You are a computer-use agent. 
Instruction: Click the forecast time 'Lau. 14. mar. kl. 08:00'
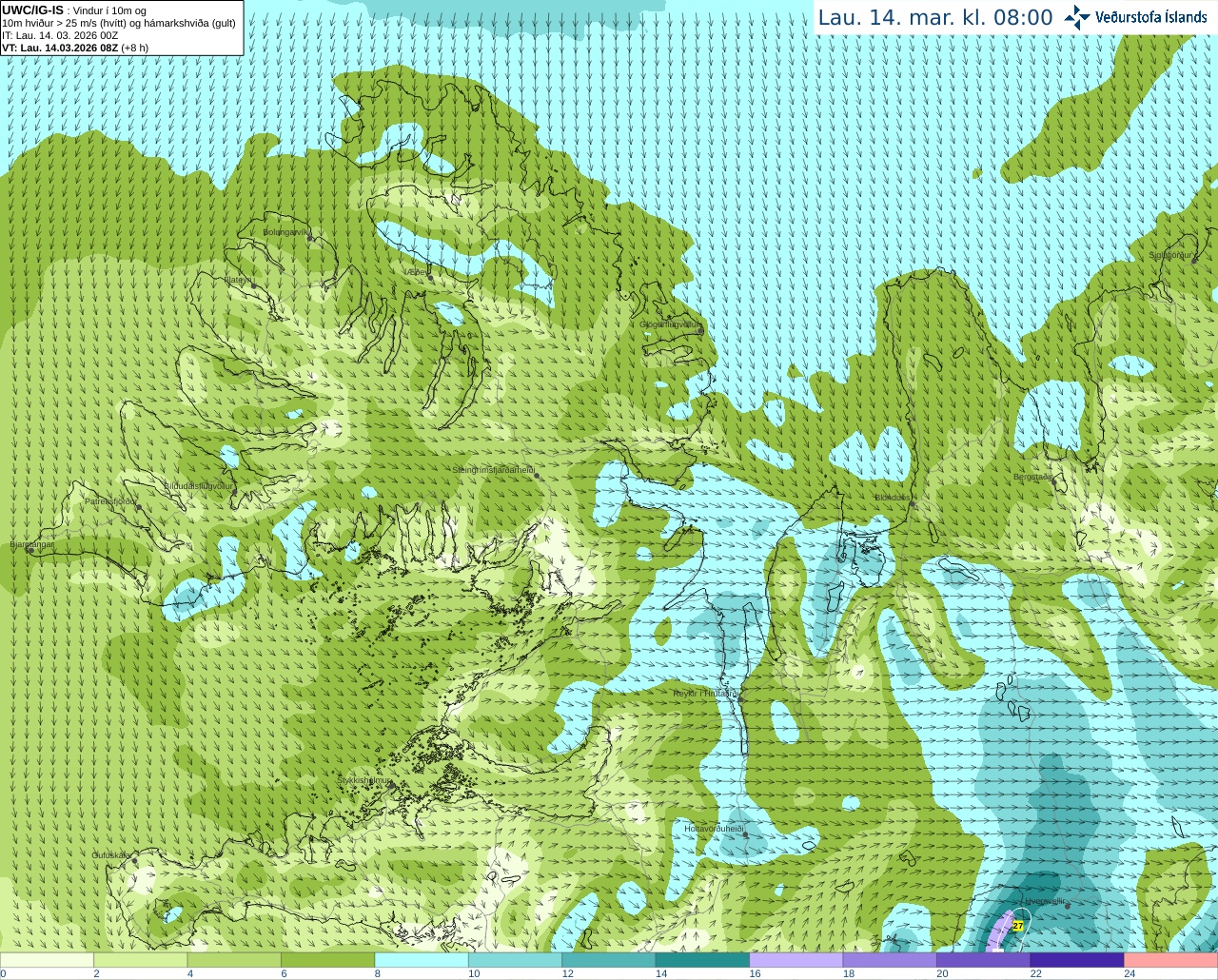pyautogui.click(x=935, y=18)
